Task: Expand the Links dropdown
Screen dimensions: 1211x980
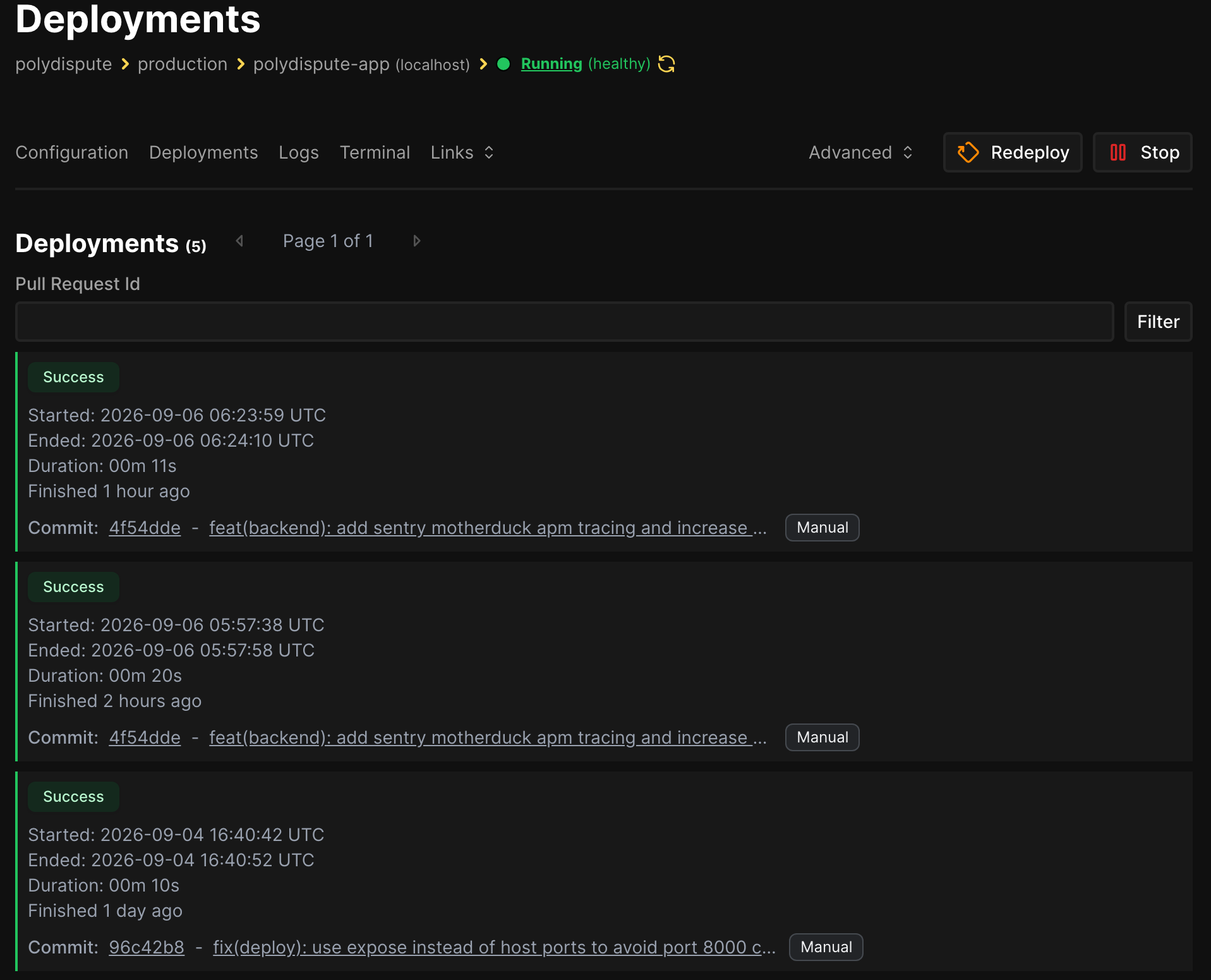Action: click(462, 152)
